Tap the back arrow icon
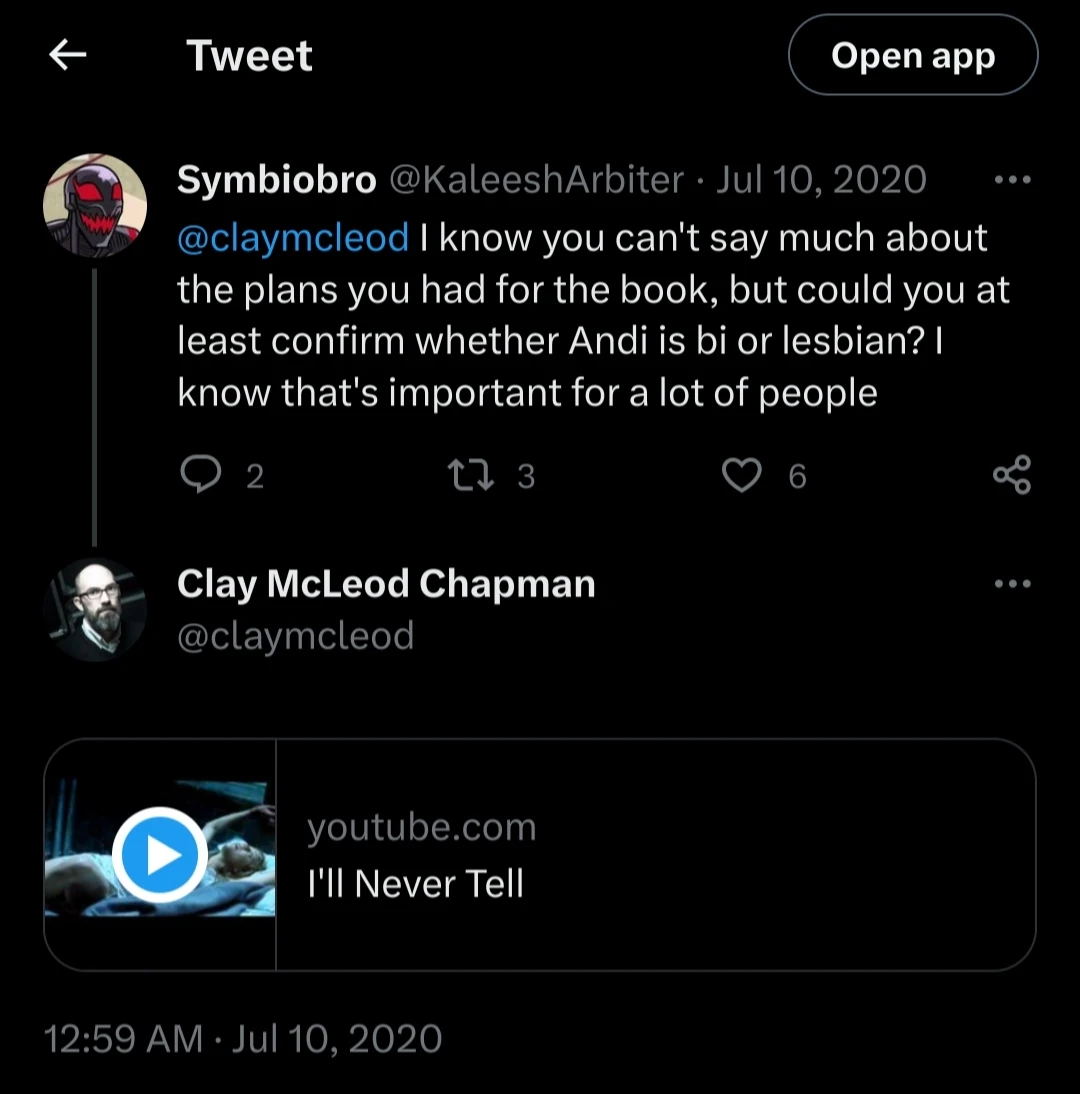The image size is (1080, 1094). [67, 56]
